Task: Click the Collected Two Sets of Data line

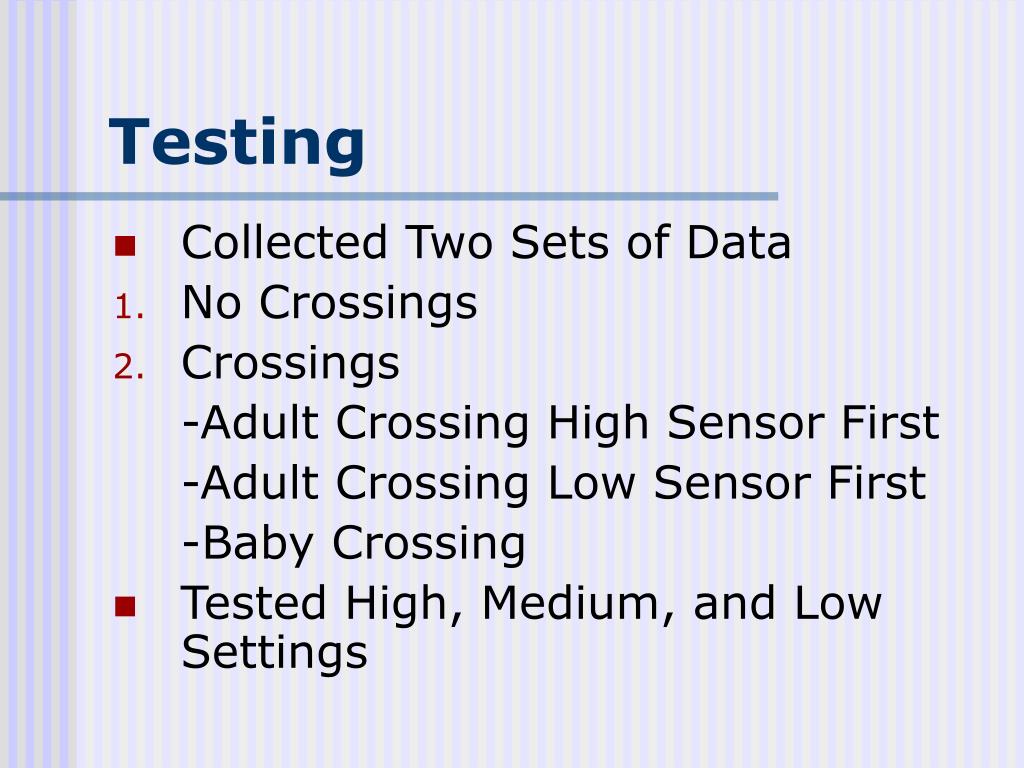Action: coord(487,242)
